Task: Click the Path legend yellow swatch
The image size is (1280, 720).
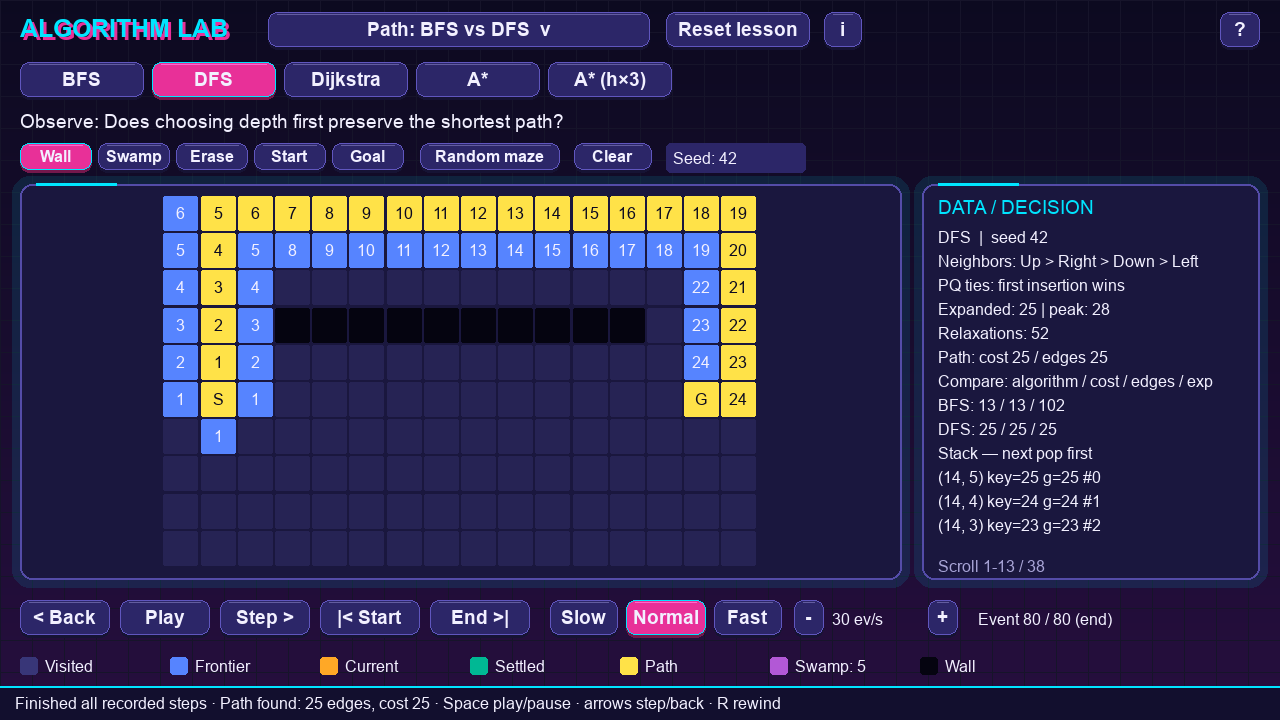Action: [x=629, y=666]
